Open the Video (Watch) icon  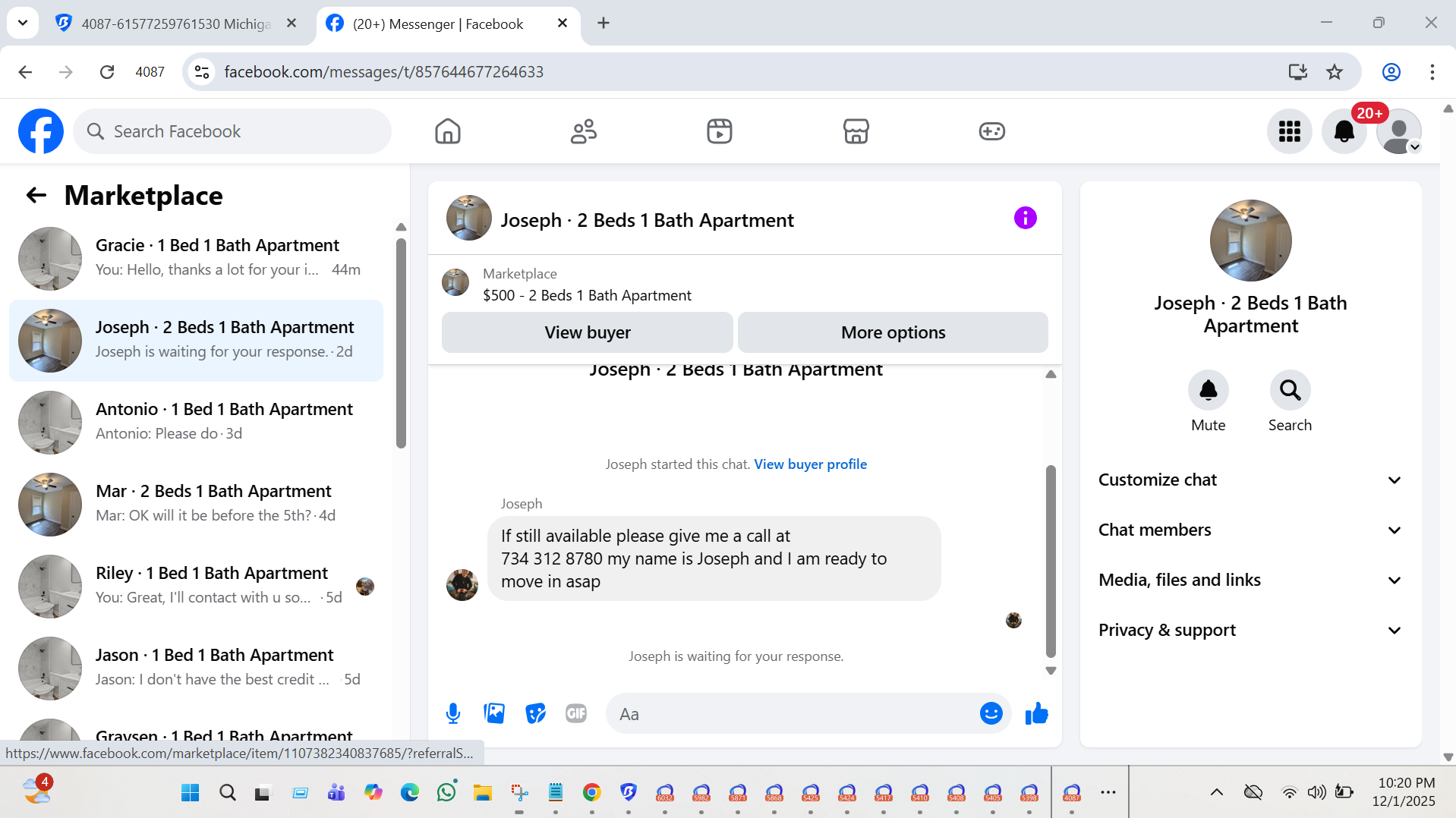(x=720, y=131)
